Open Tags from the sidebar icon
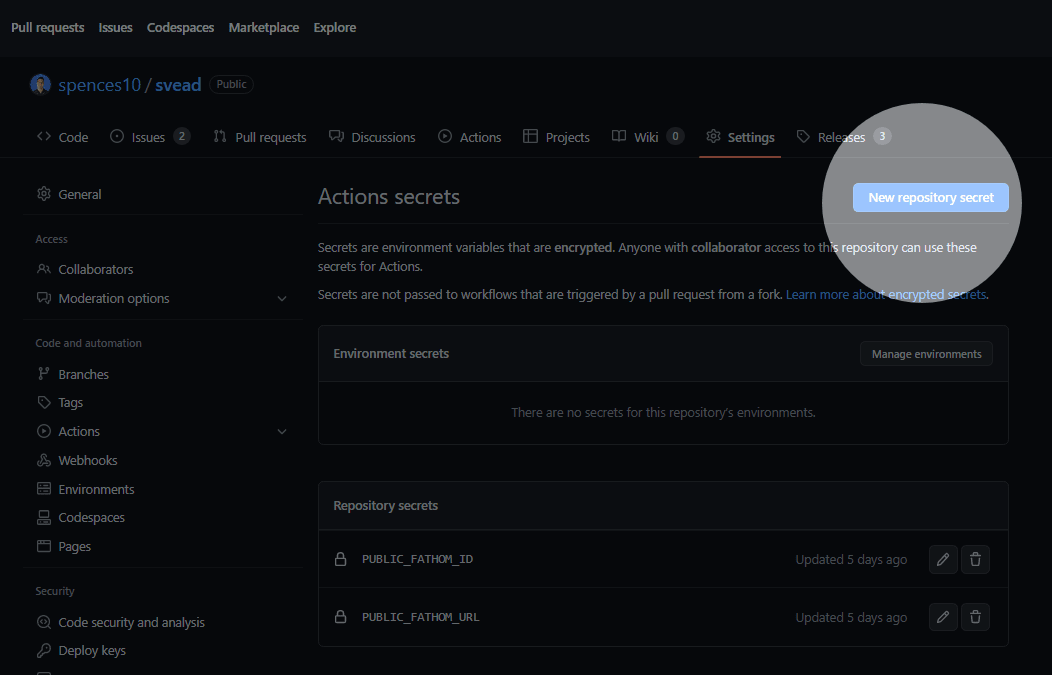1052x675 pixels. 45,402
